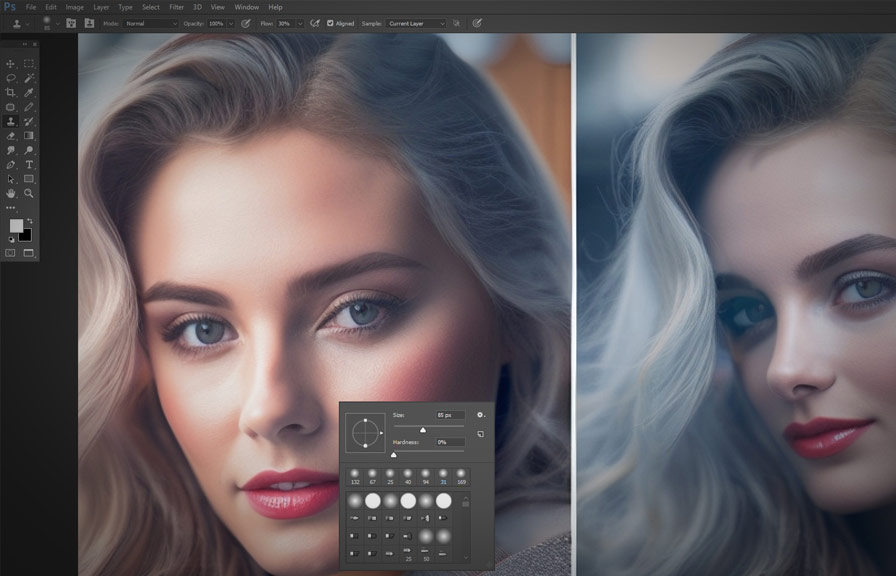The width and height of the screenshot is (896, 576).
Task: Click the Hardness percentage input field
Action: coord(449,441)
